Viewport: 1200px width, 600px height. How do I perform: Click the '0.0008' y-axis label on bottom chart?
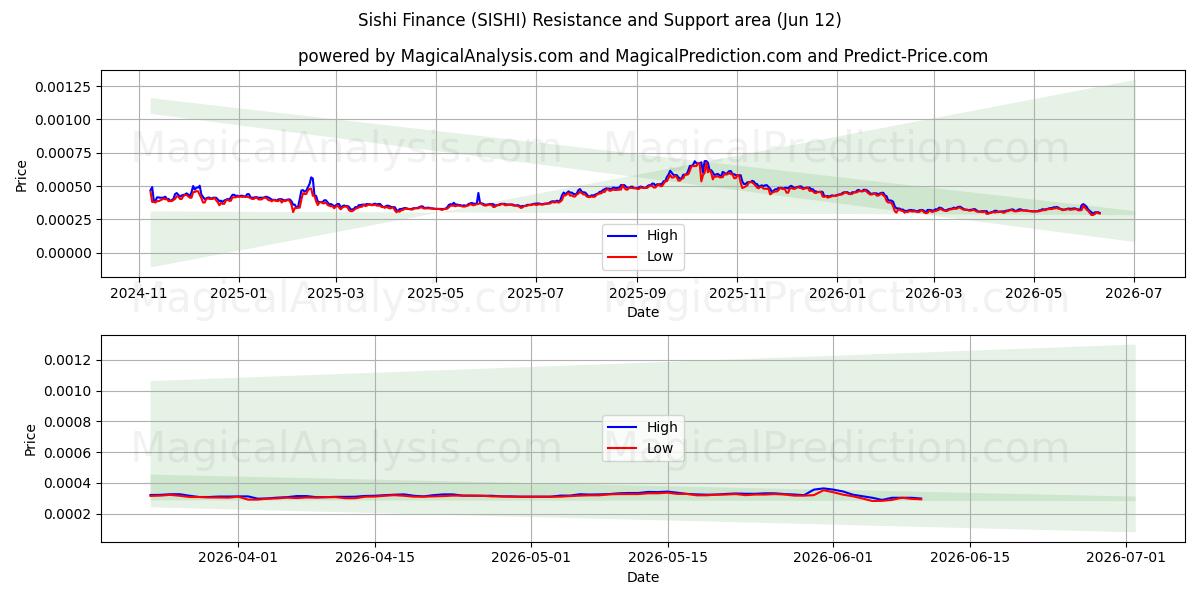(68, 422)
